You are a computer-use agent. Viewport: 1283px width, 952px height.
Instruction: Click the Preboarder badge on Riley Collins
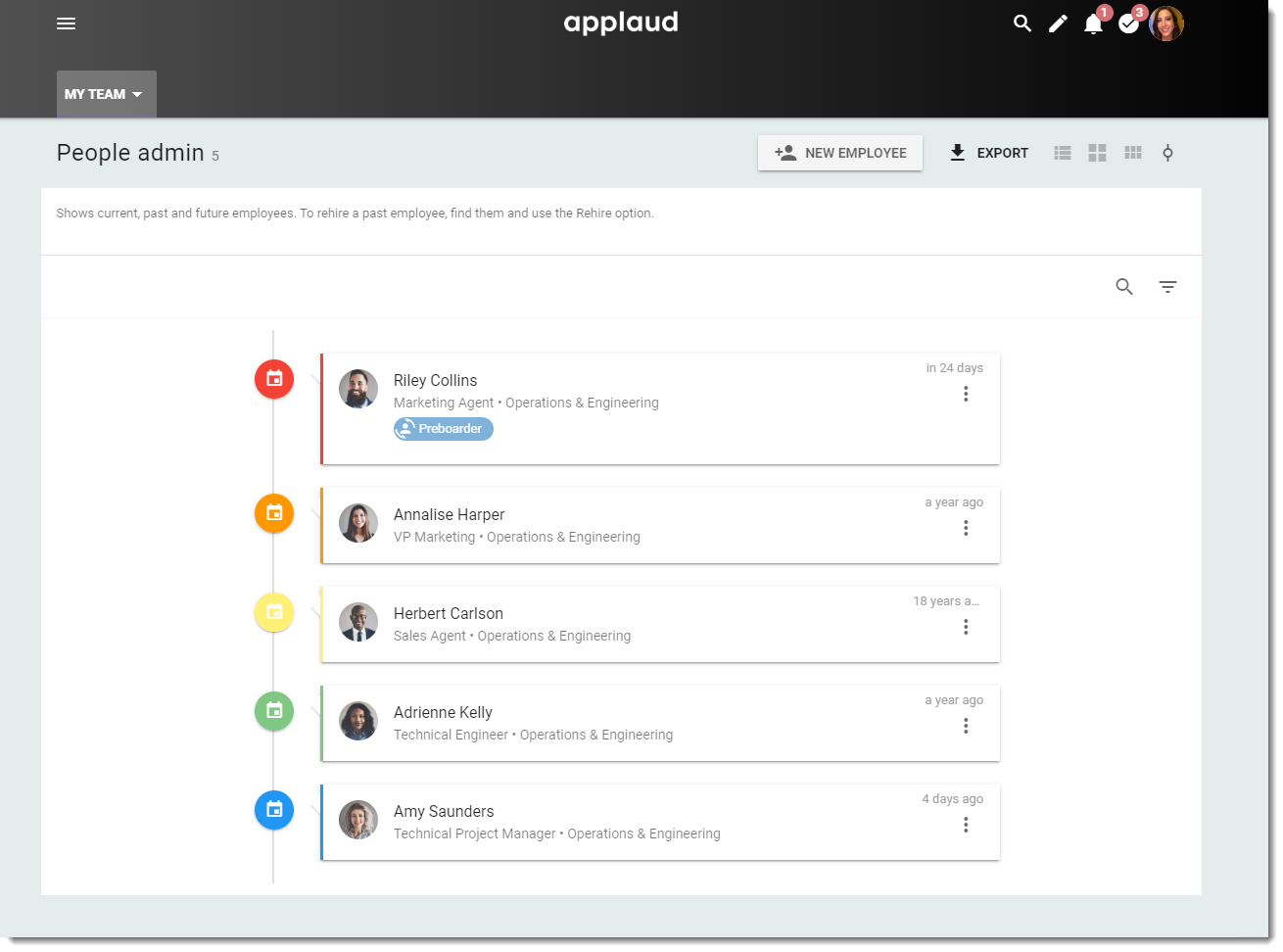[x=443, y=428]
